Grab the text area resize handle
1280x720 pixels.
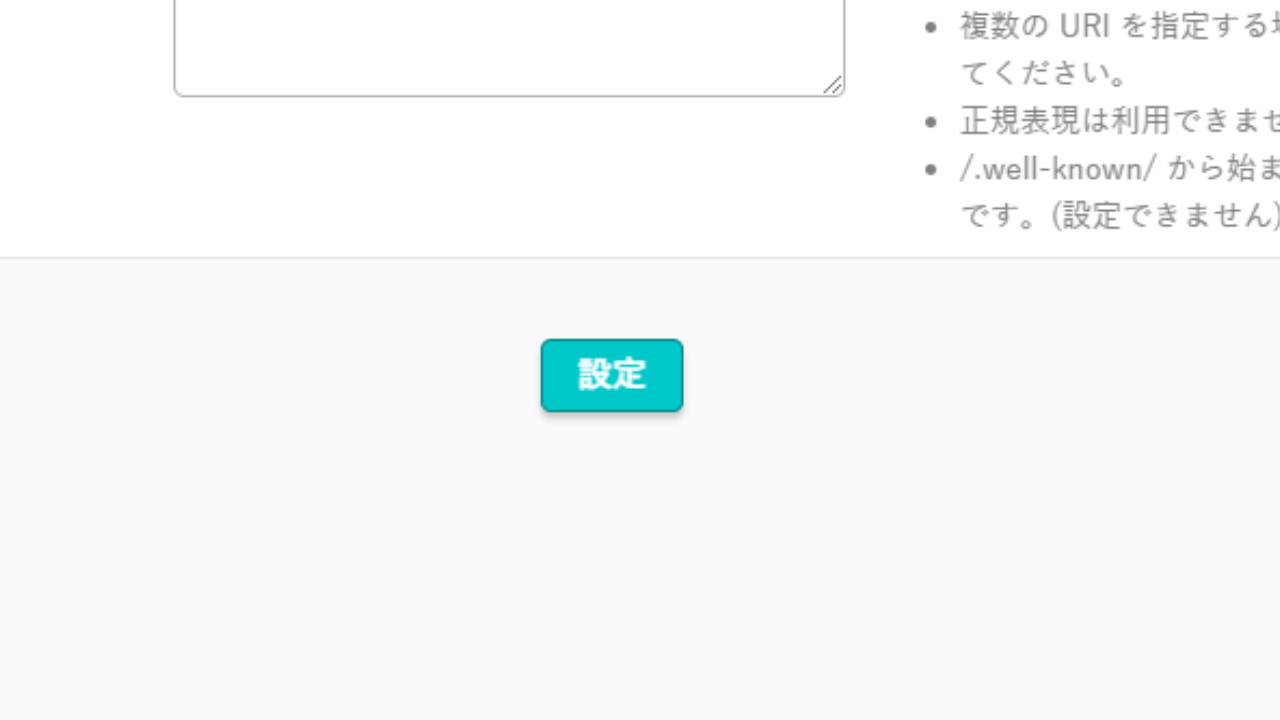point(833,86)
